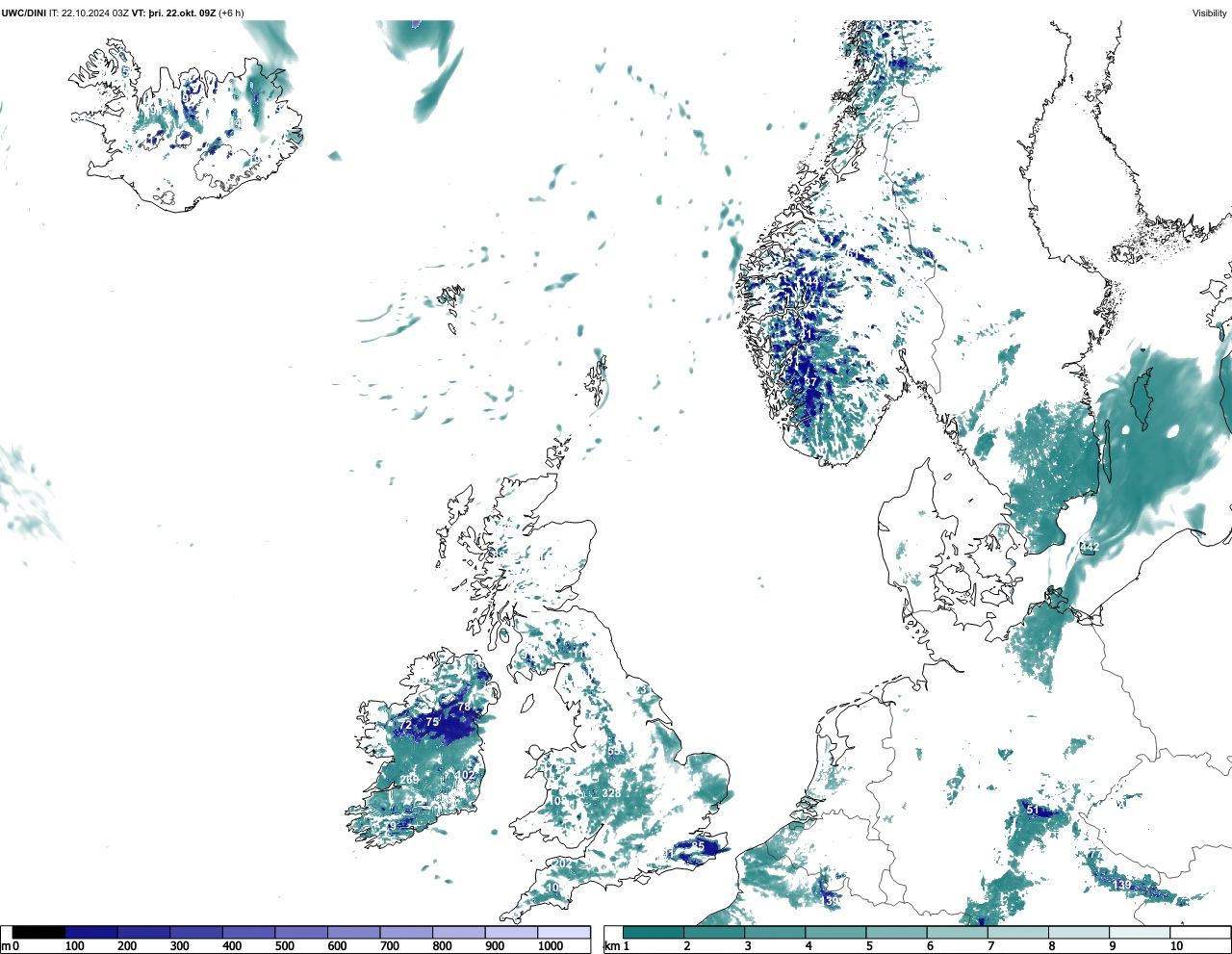Click the '102' value on Ireland's east side

pyautogui.click(x=467, y=775)
